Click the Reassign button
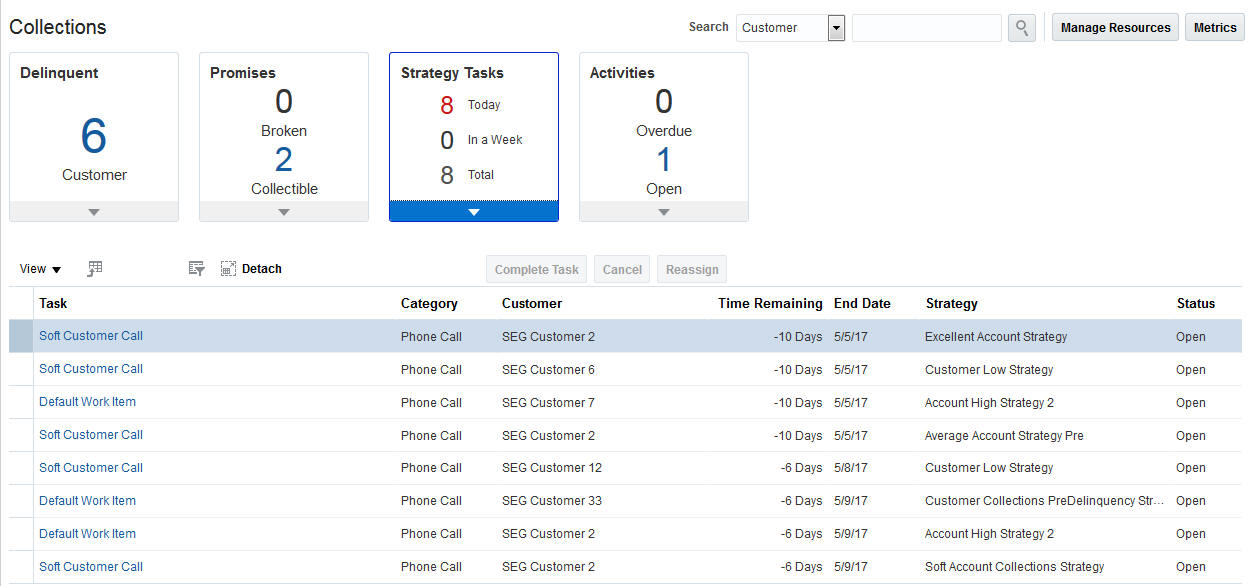Viewport: 1253px width, 586px height. pos(692,269)
